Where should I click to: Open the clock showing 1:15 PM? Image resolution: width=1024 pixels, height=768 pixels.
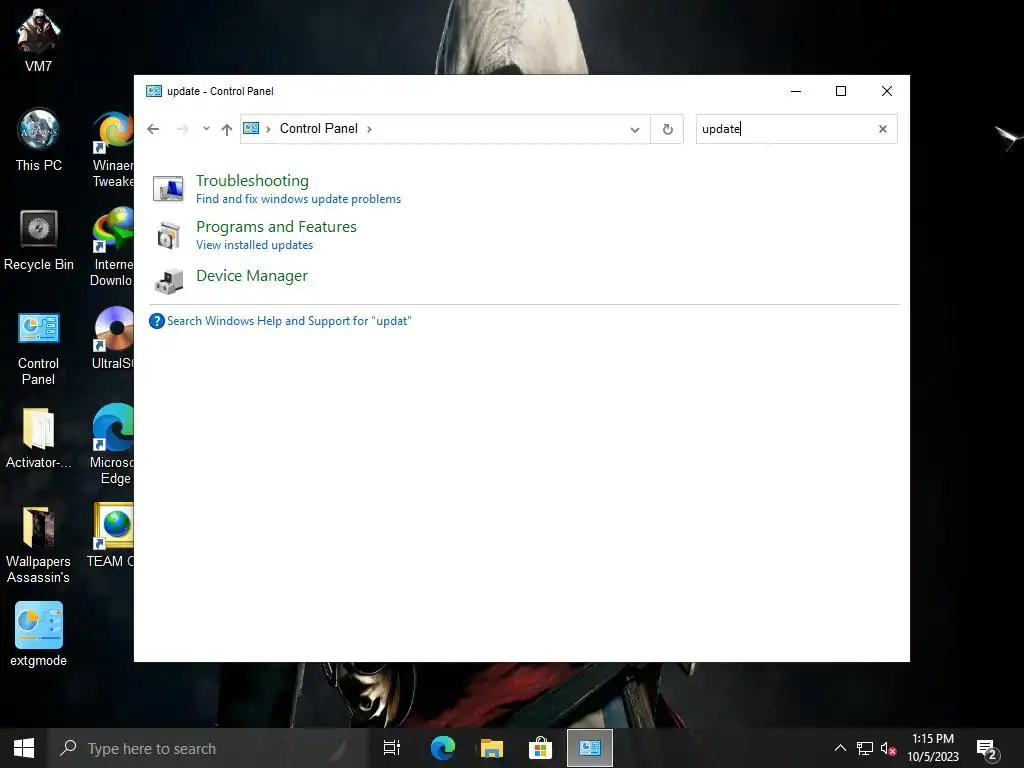tap(933, 748)
